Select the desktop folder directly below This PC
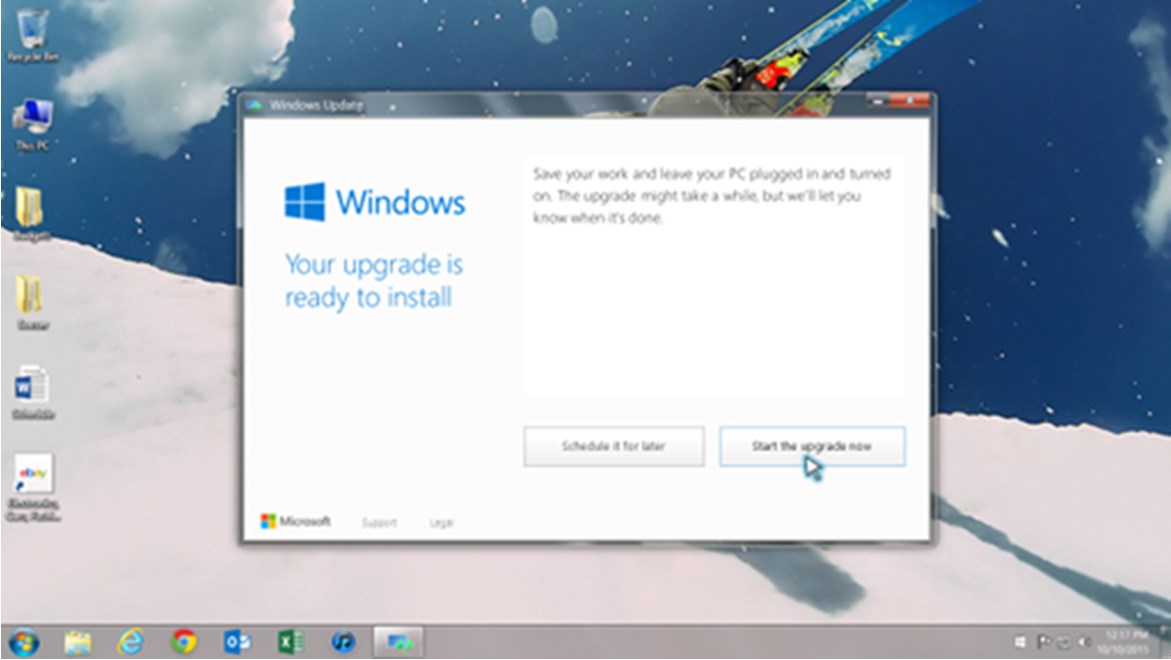1171x660 pixels. [x=32, y=214]
